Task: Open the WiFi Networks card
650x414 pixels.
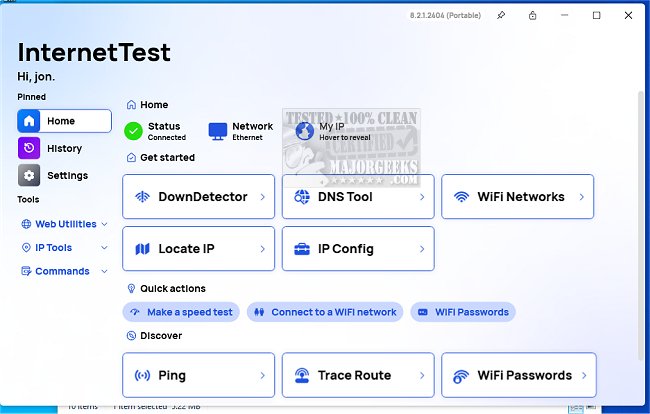Action: click(517, 197)
